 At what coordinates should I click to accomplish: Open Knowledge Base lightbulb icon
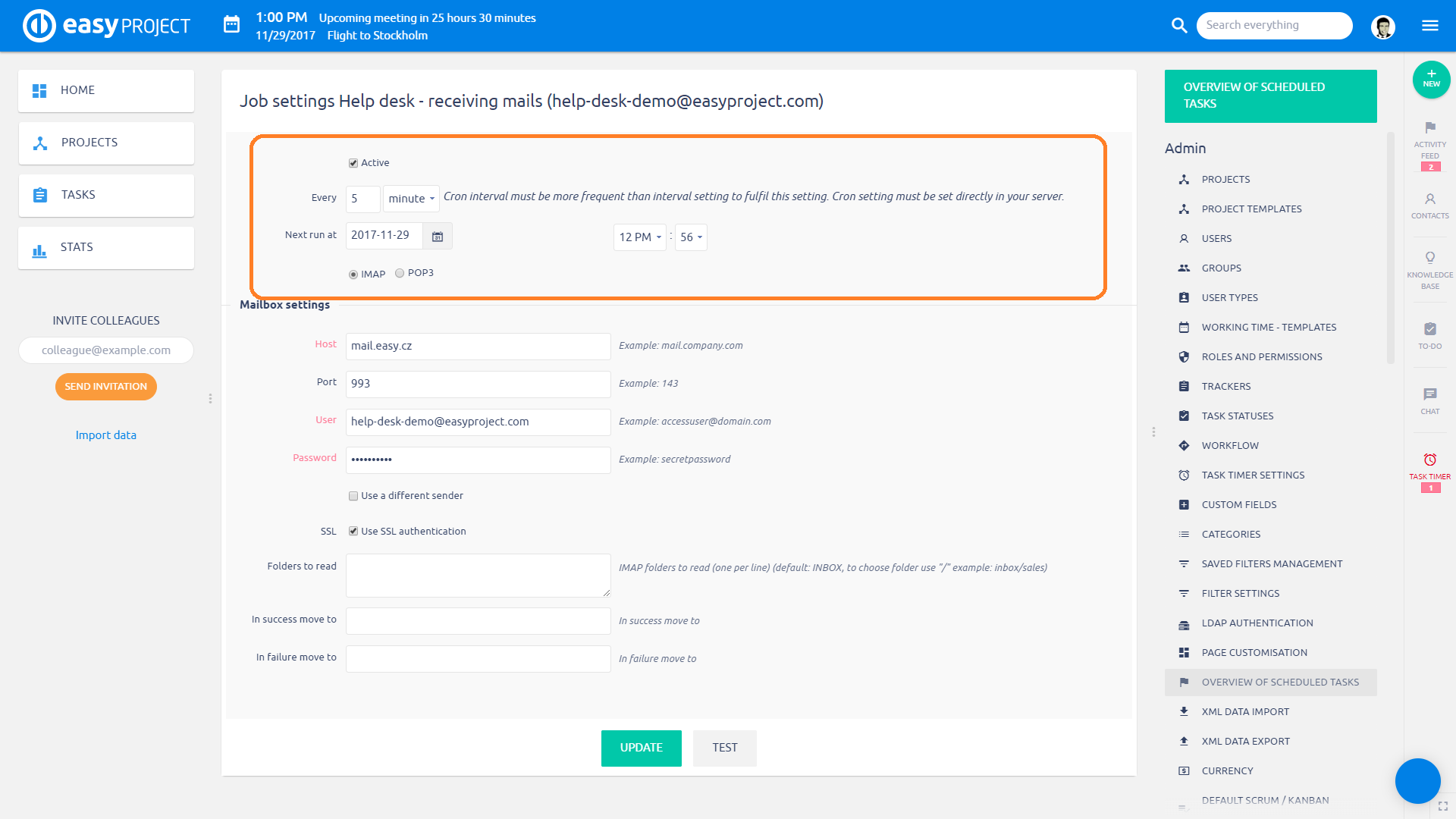pos(1430,258)
